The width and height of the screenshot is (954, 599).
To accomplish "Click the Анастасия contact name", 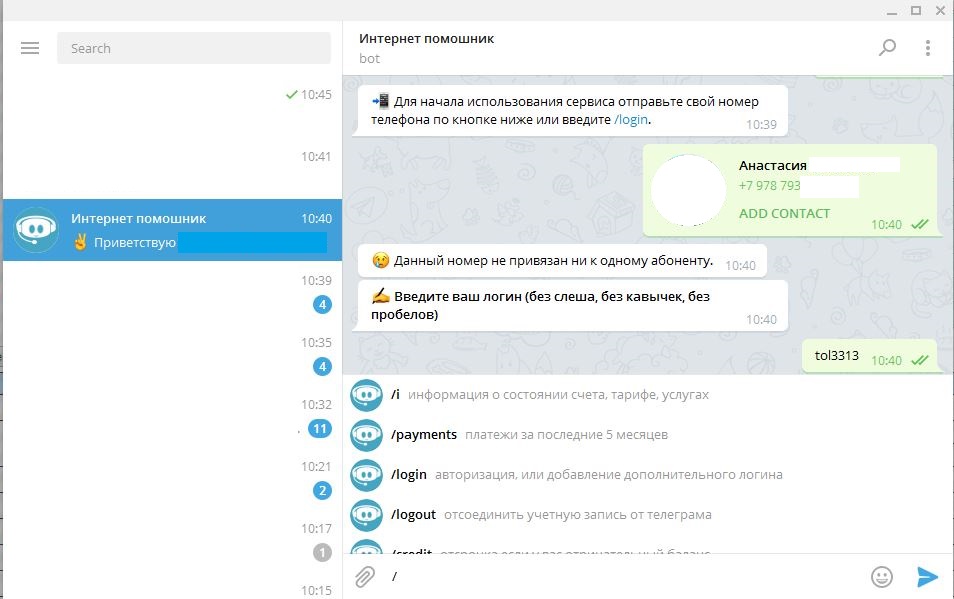I will coord(773,165).
